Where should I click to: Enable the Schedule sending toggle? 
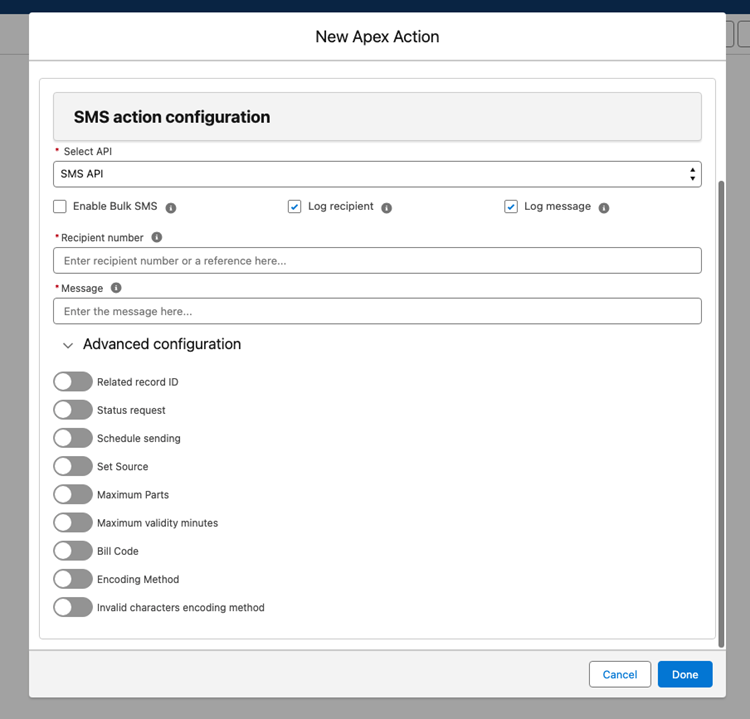point(72,438)
